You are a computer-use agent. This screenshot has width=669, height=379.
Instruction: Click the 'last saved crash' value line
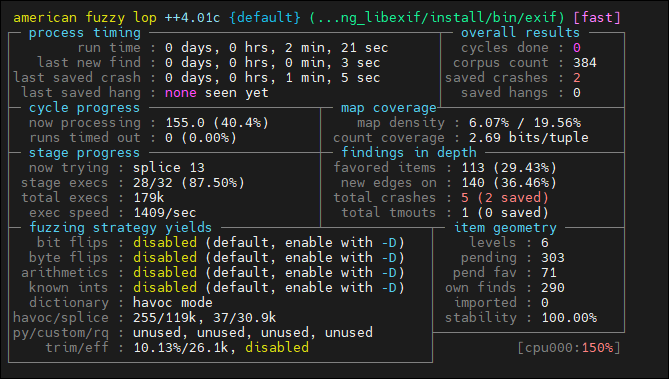coord(272,78)
